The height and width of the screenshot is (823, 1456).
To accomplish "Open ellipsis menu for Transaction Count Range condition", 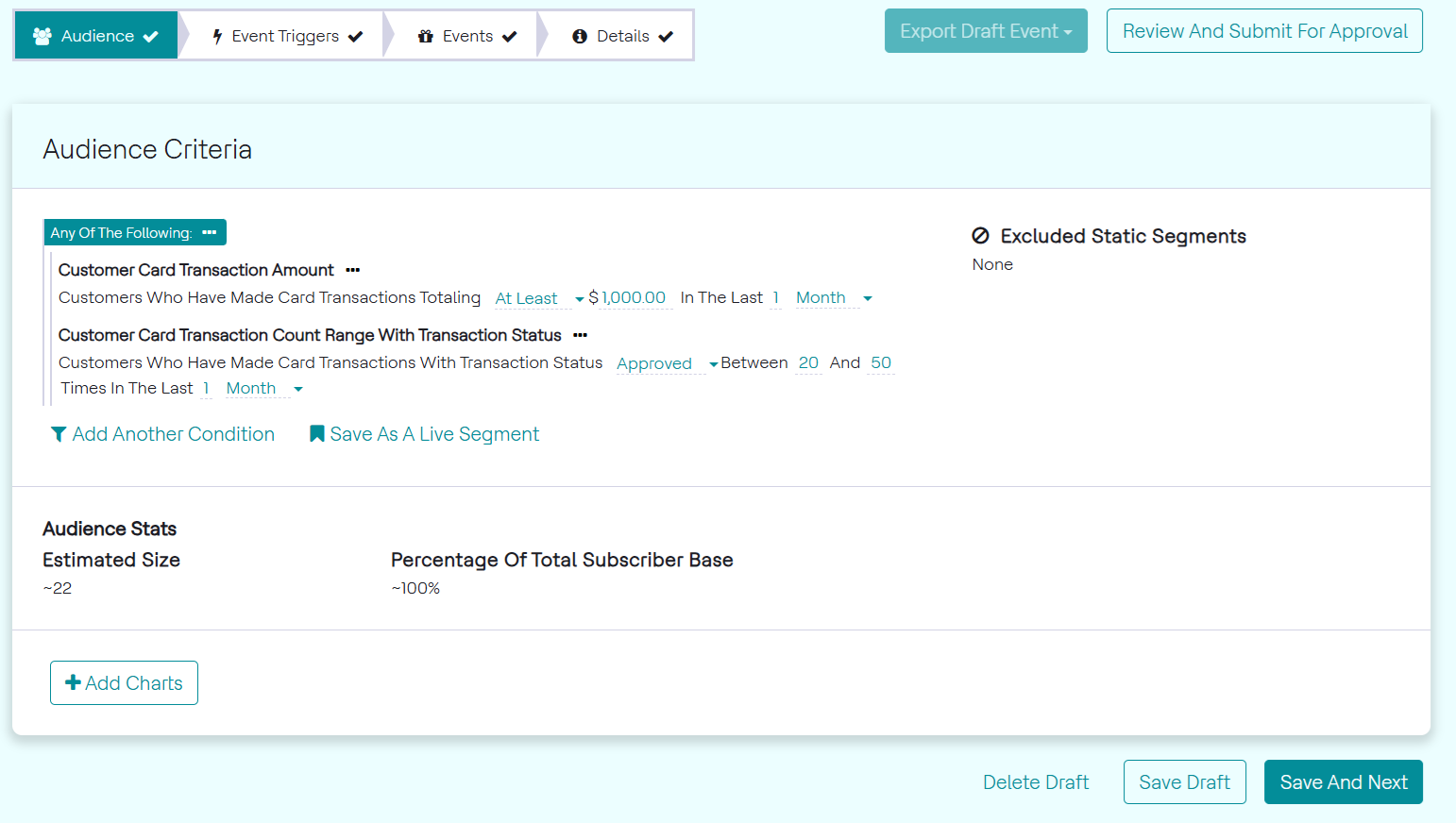I will tap(580, 335).
